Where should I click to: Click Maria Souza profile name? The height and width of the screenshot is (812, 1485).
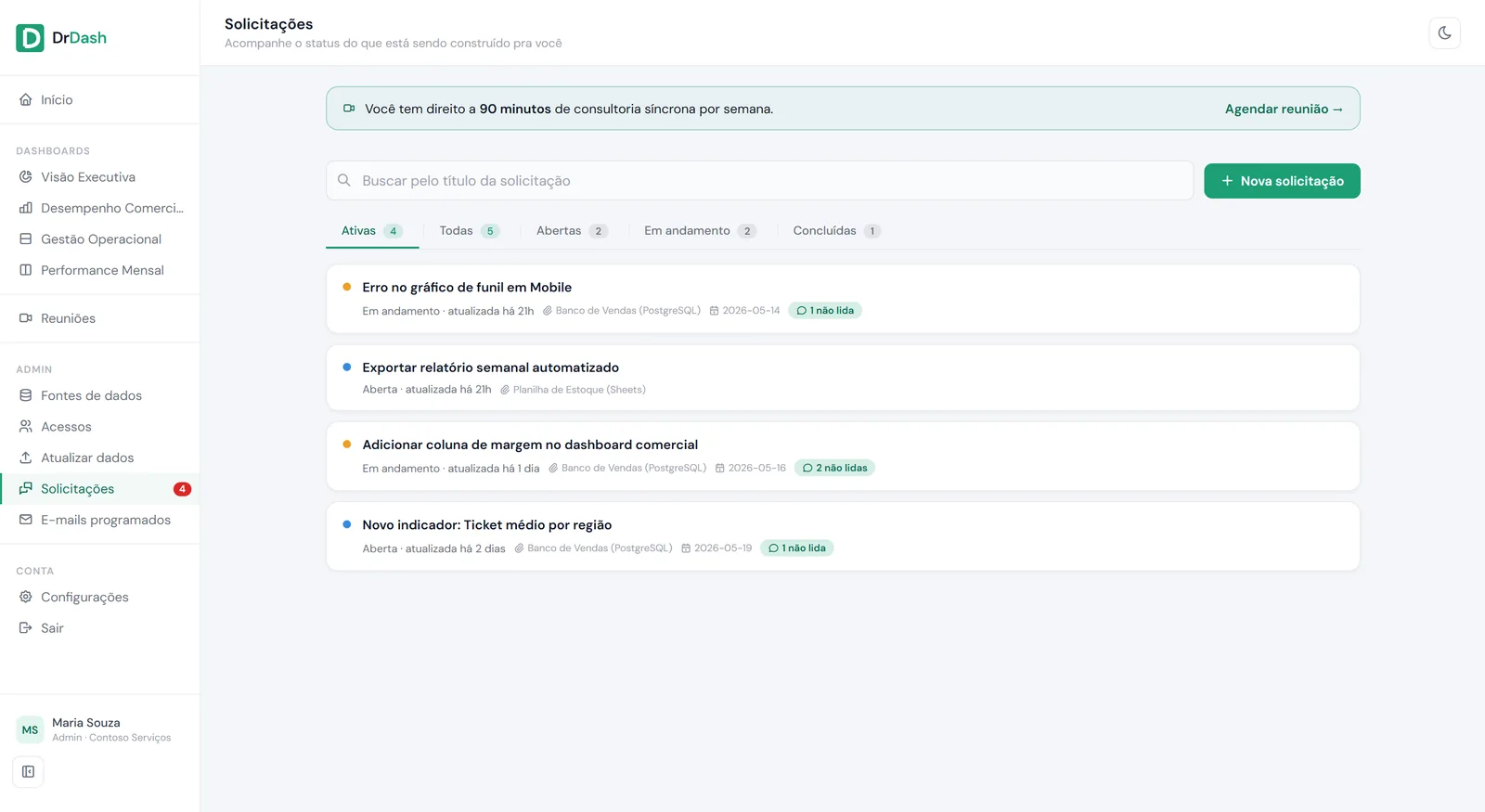(86, 723)
